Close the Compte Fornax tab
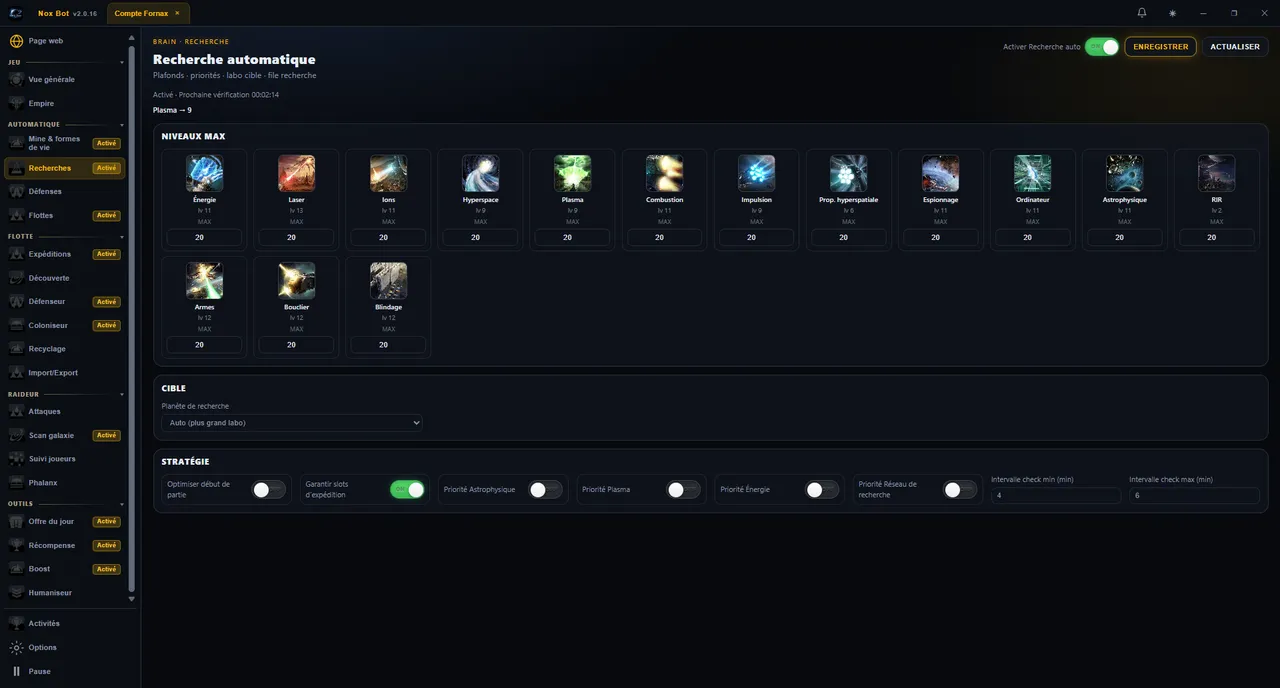1280x688 pixels. tap(177, 13)
